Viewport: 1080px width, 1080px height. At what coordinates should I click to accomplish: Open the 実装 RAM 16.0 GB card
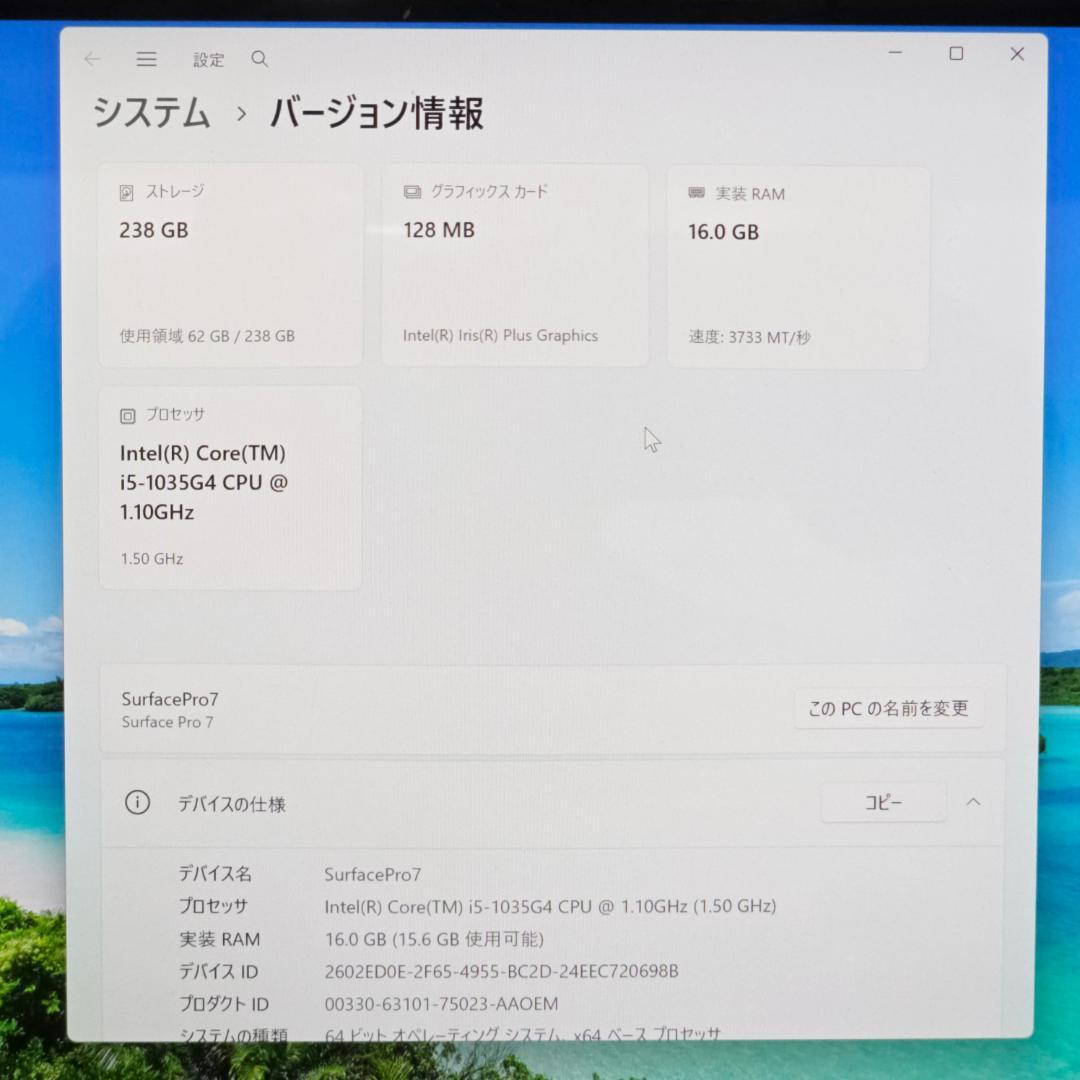click(798, 267)
